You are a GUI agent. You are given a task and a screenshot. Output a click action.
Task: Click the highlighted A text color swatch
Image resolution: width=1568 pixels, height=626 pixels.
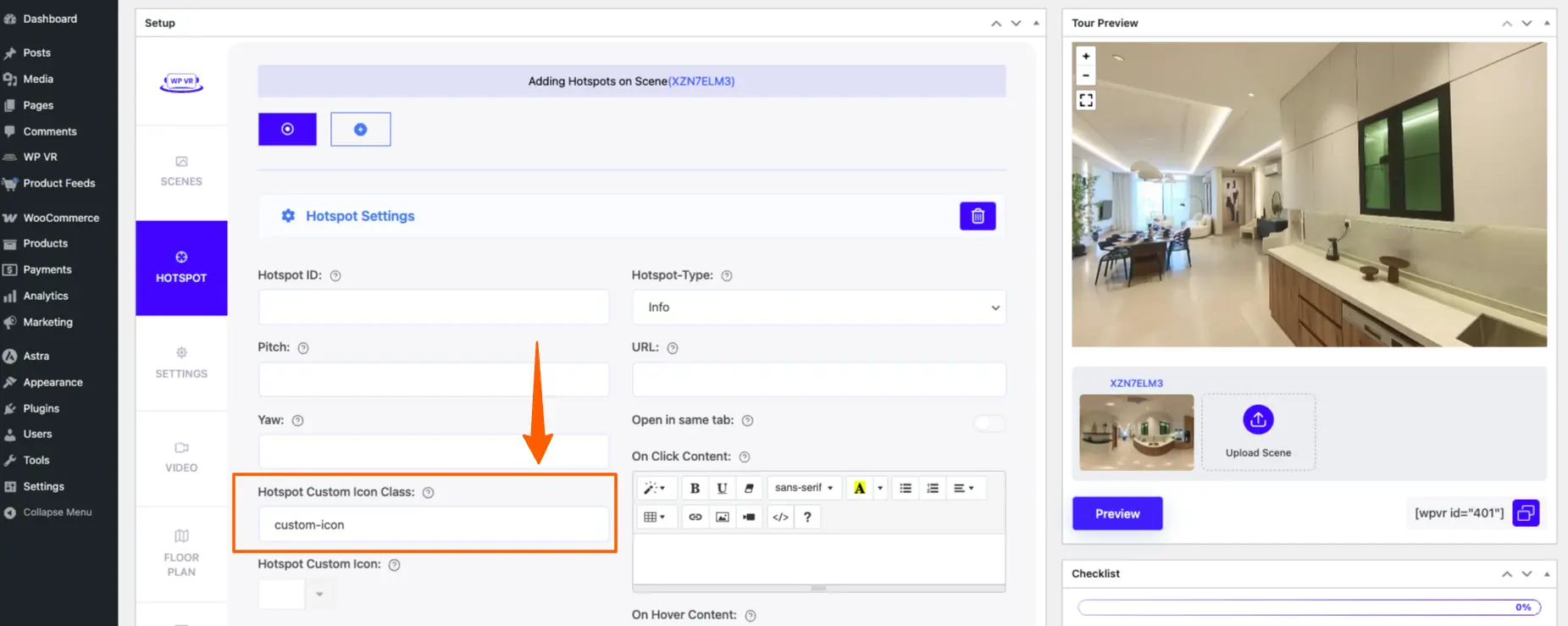(860, 488)
